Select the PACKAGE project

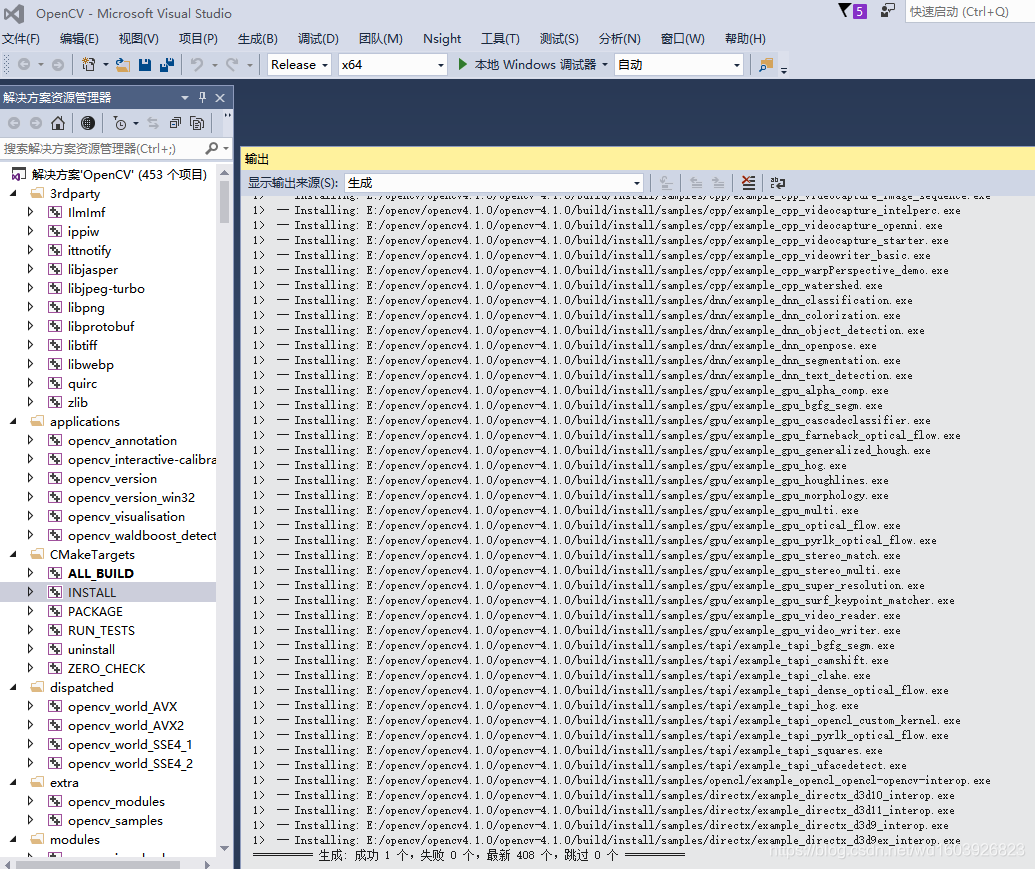(95, 612)
